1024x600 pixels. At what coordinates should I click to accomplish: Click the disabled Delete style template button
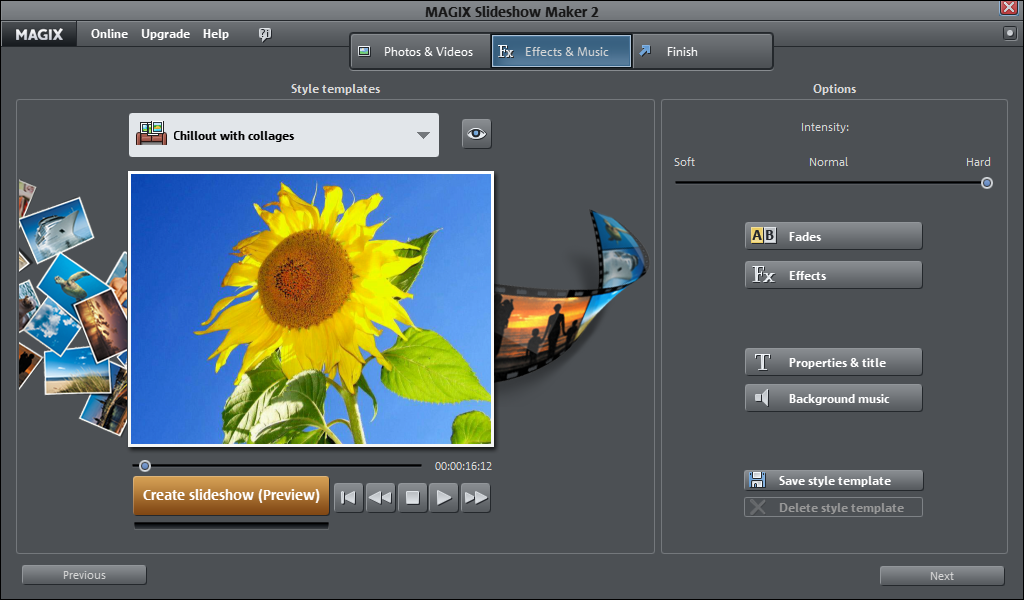pos(833,507)
